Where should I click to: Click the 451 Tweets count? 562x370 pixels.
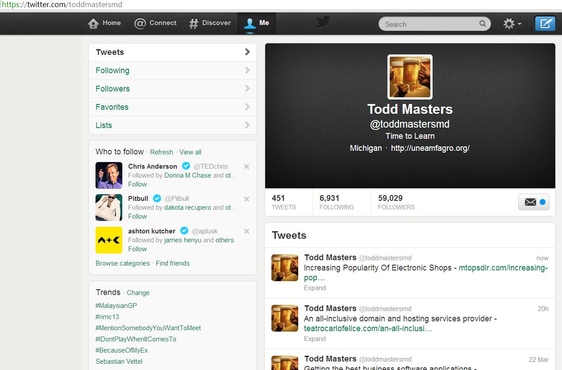click(x=284, y=202)
